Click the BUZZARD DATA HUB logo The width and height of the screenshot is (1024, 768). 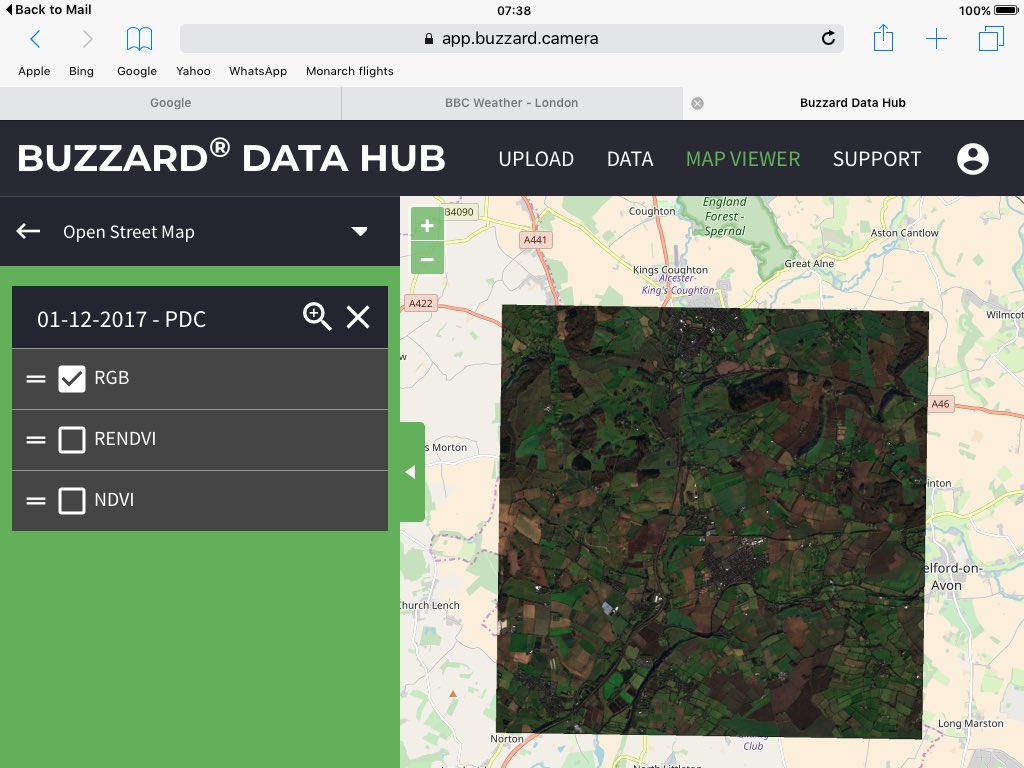(x=231, y=157)
